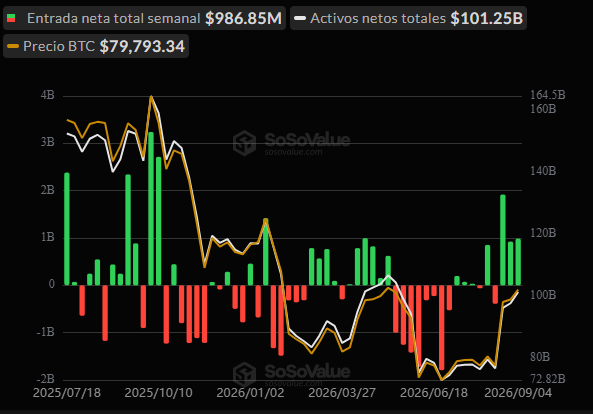Click the 2B left axis label

48,190
